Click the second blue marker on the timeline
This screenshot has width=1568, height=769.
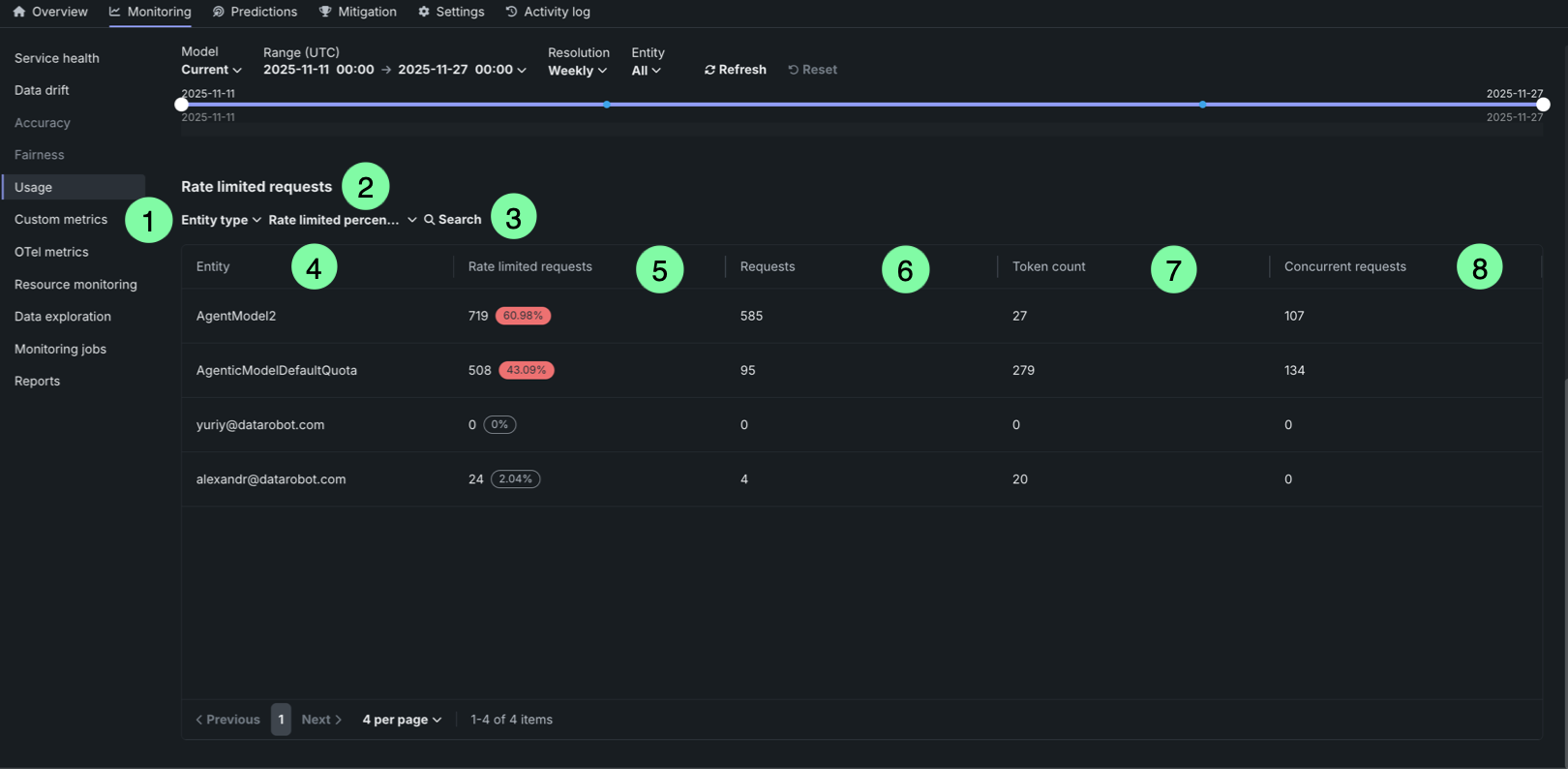(x=1202, y=105)
